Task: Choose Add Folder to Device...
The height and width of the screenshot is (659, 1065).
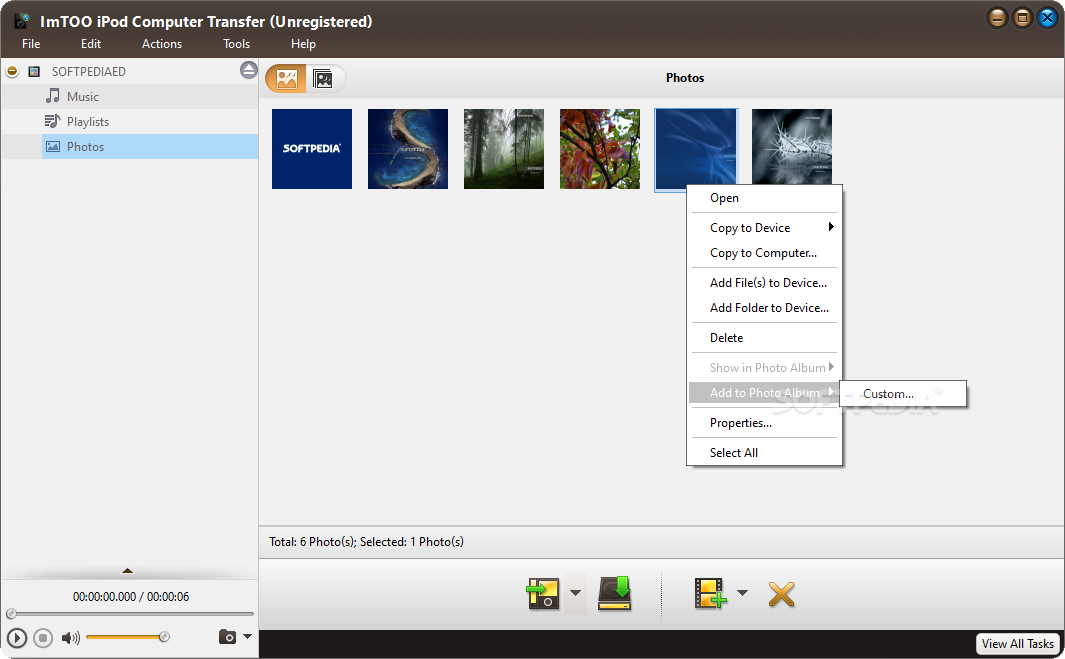Action: click(x=764, y=308)
